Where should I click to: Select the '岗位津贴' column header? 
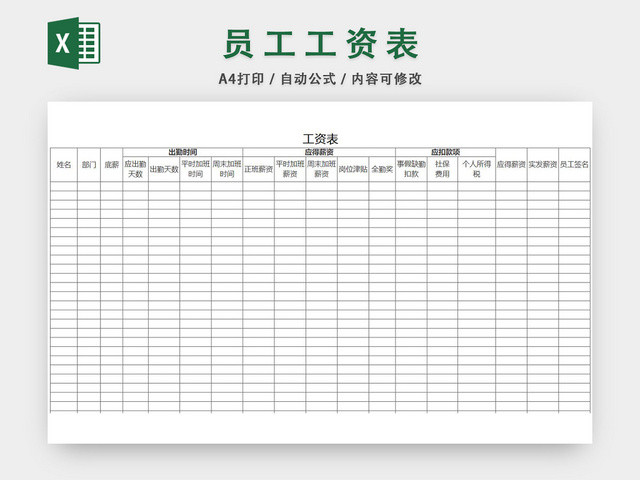coord(353,169)
